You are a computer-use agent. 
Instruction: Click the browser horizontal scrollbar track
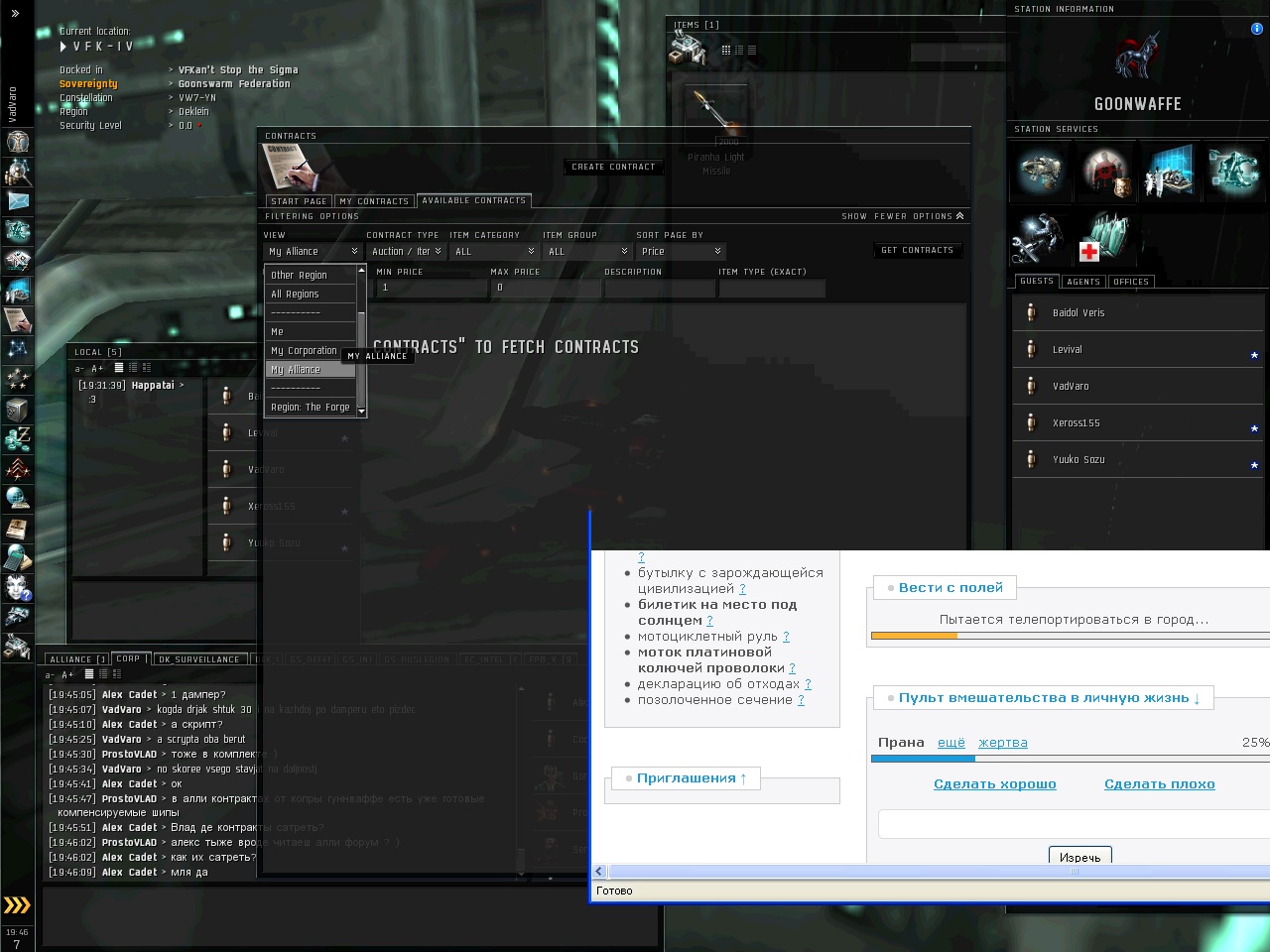click(938, 872)
